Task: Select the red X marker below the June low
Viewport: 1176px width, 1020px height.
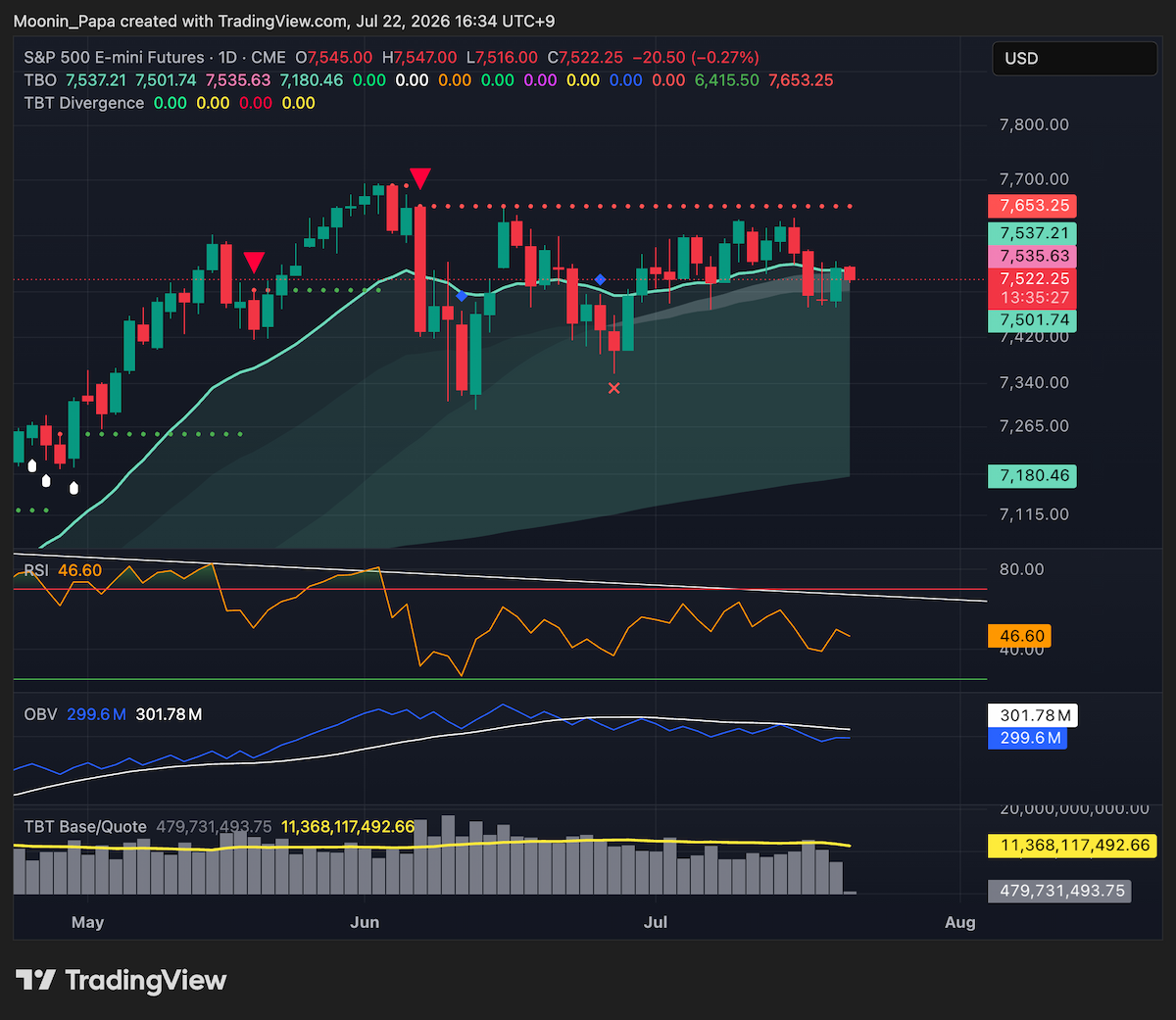Action: click(614, 388)
